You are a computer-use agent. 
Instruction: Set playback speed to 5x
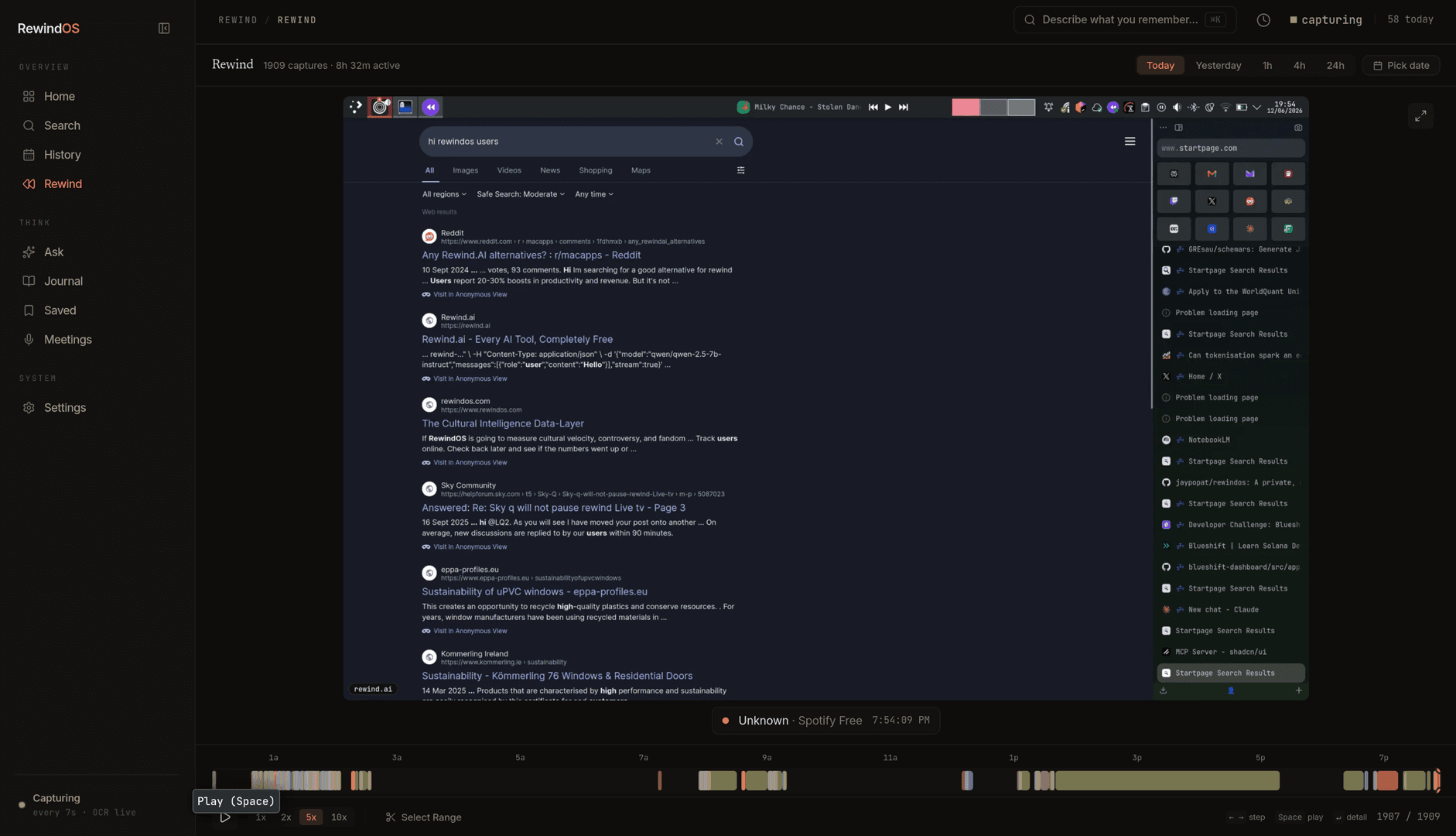pos(311,817)
